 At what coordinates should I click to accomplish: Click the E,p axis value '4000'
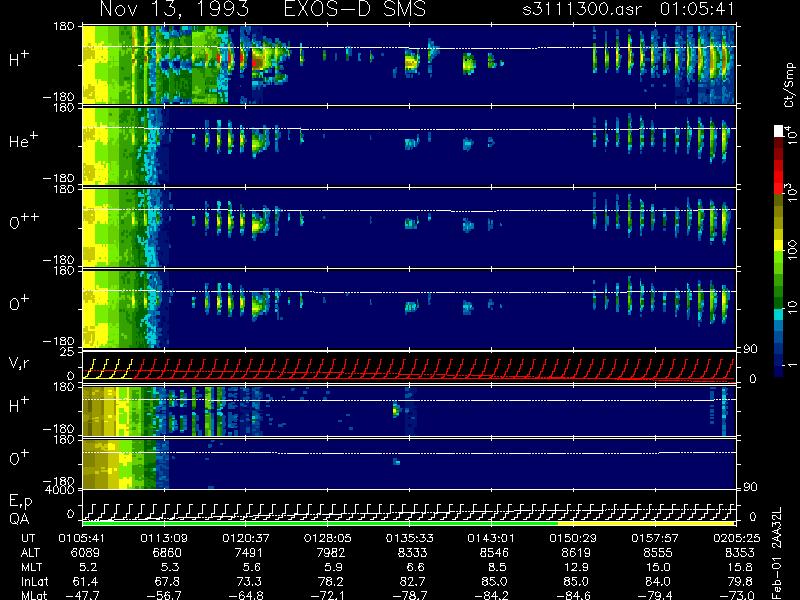pyautogui.click(x=62, y=490)
